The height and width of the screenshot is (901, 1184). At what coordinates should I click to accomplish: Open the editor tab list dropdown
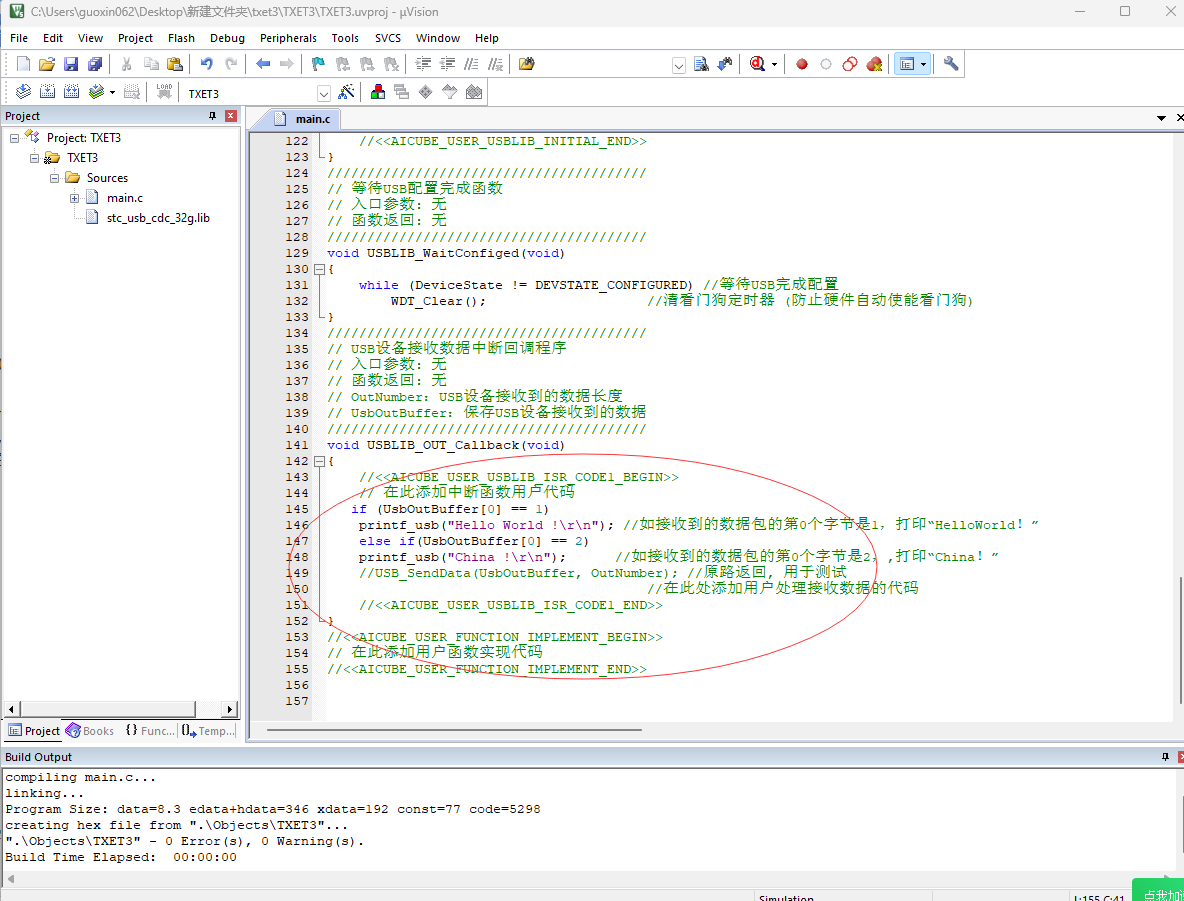point(1161,118)
